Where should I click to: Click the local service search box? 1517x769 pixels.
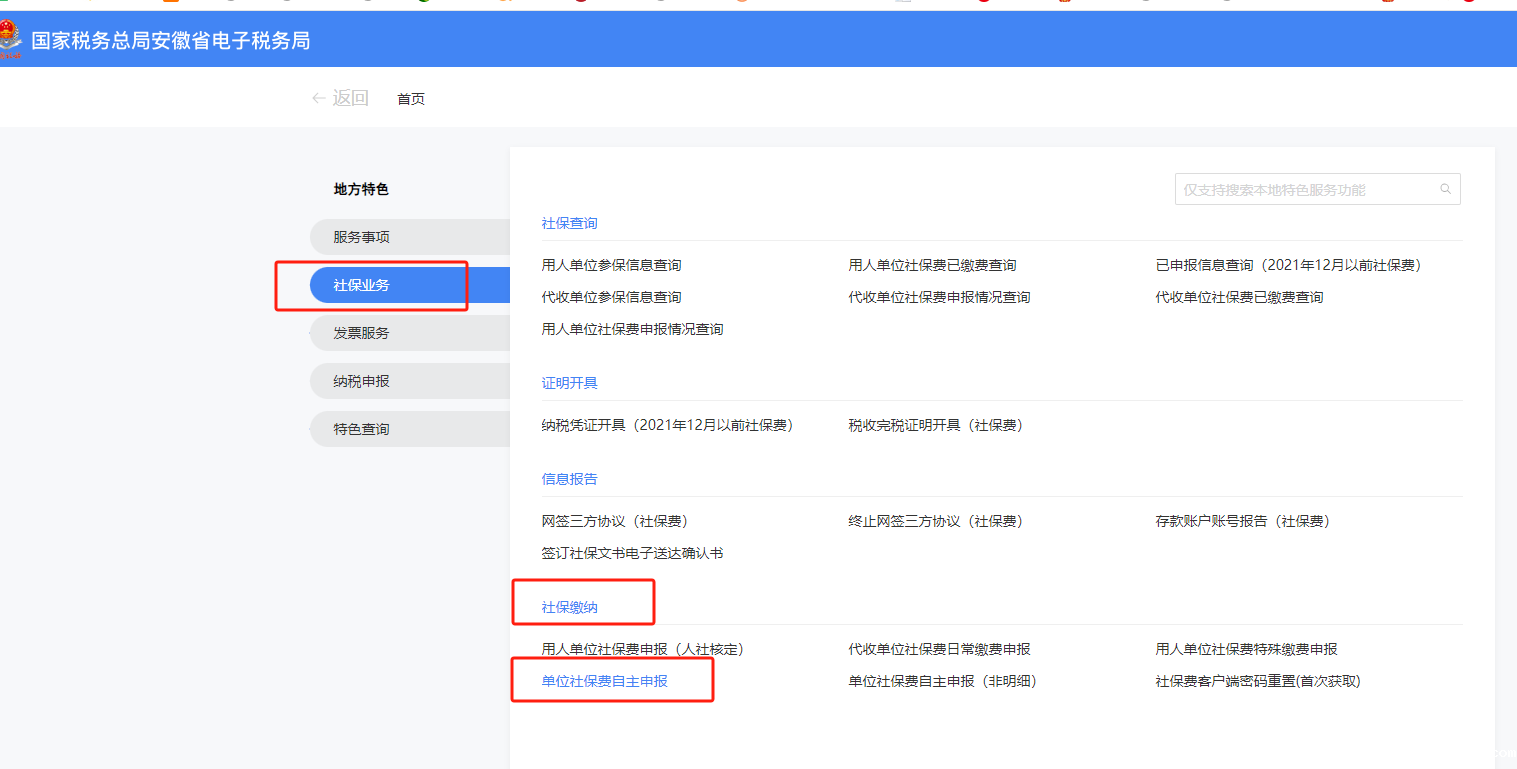(1300, 189)
